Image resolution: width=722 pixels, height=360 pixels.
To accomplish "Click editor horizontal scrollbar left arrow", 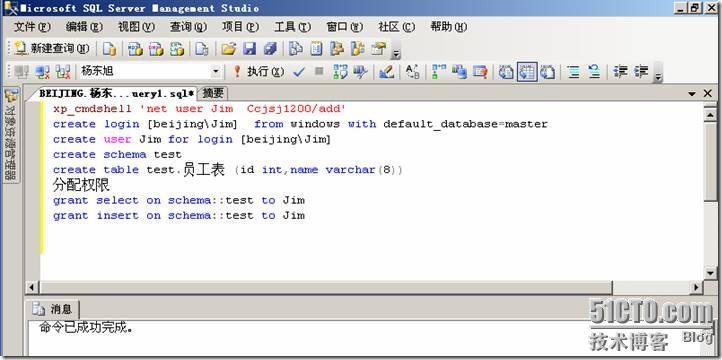I will point(32,288).
